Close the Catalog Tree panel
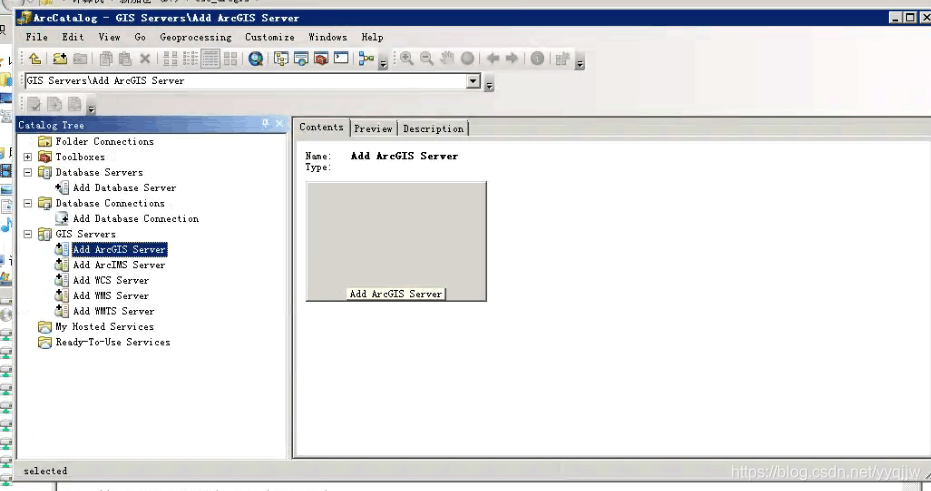Screen dimensions: 931x491 [280, 123]
